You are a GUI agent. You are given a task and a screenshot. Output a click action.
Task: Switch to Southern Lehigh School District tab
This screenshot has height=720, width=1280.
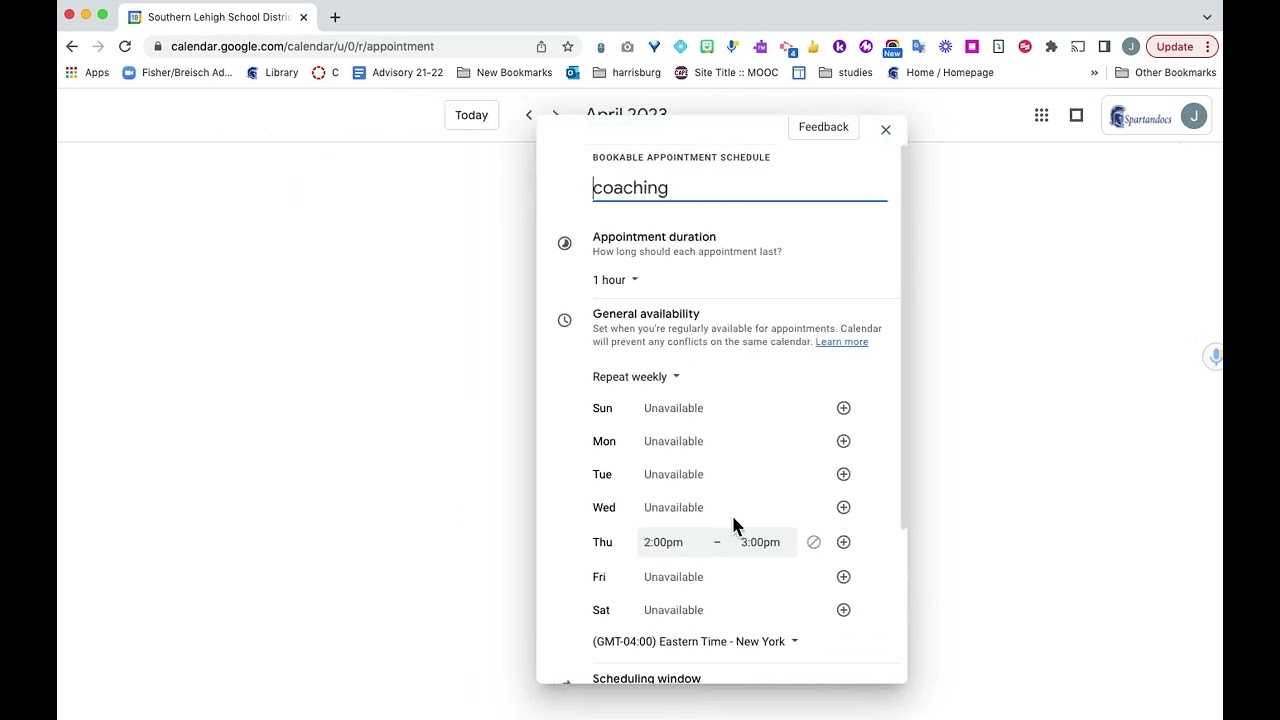218,17
